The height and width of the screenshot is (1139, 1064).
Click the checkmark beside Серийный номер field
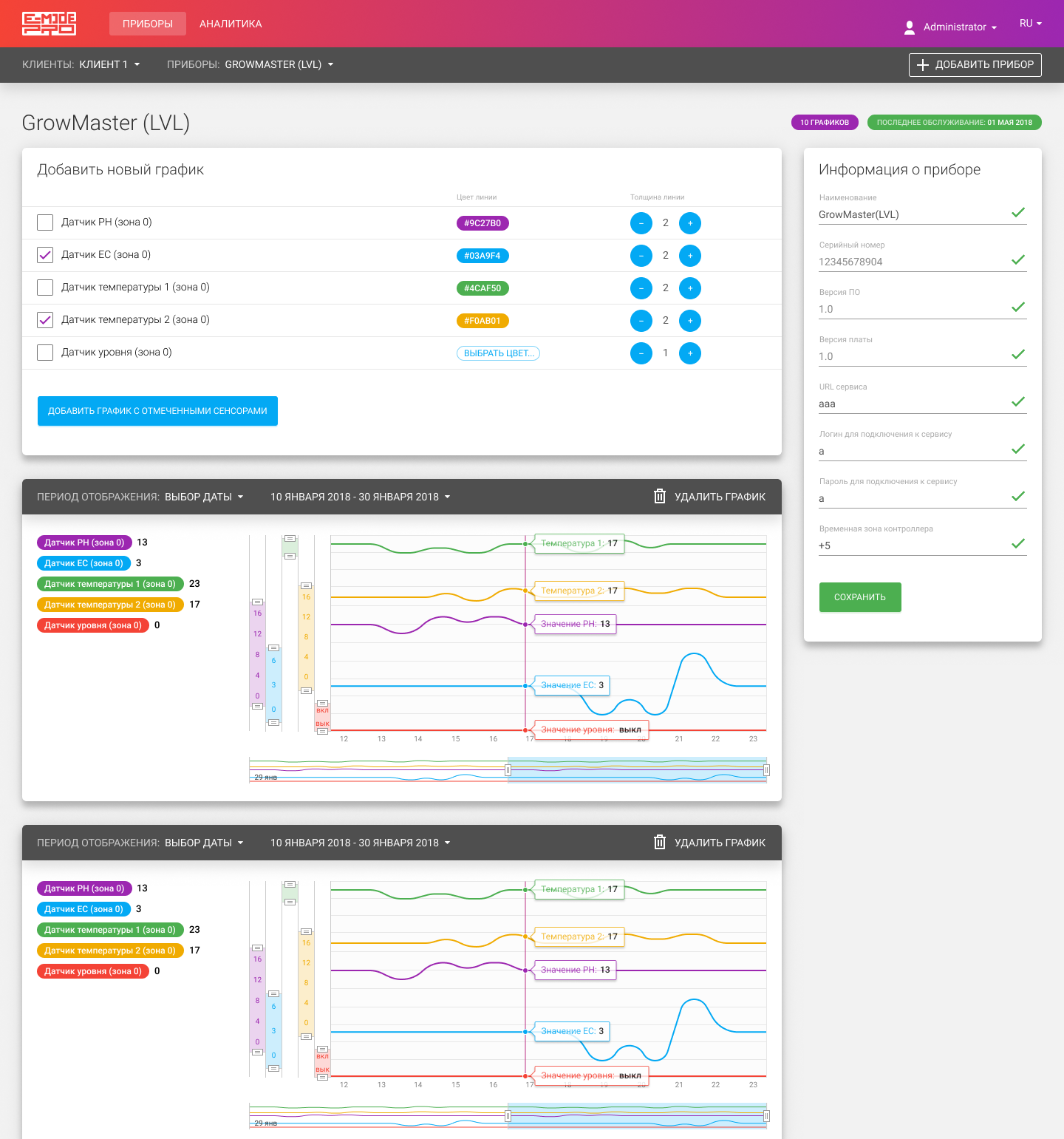[1018, 260]
